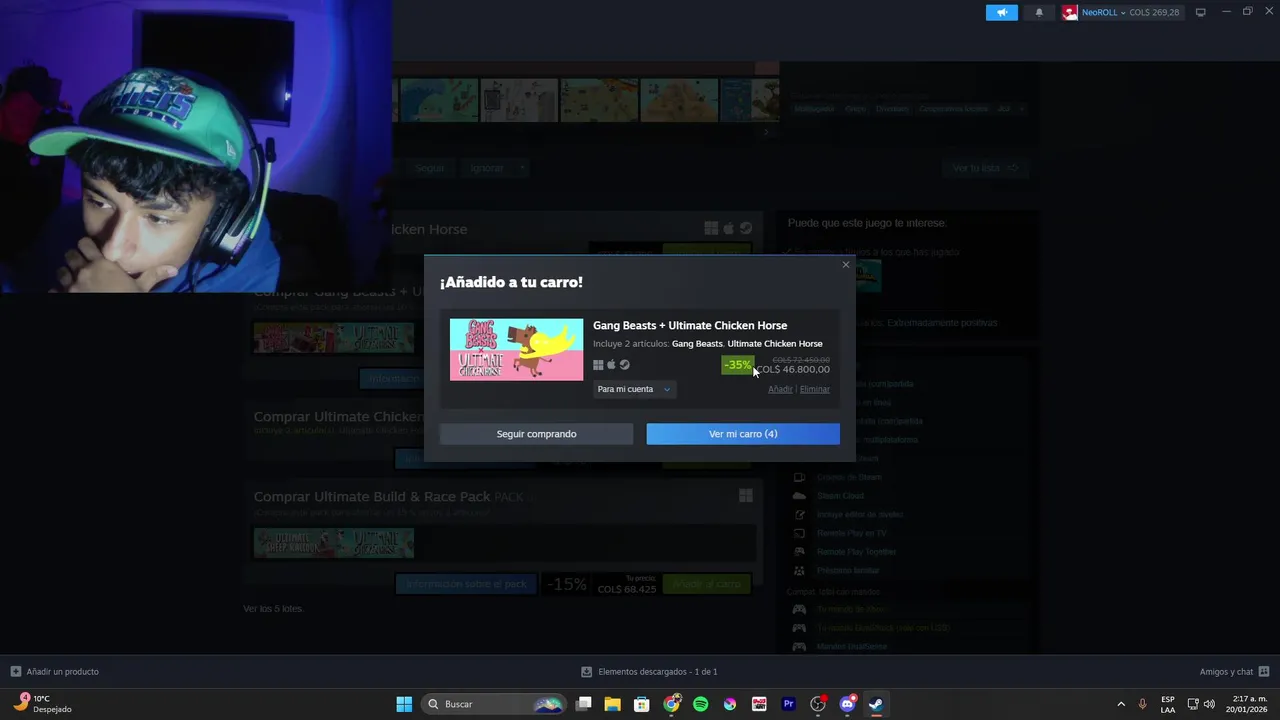Viewport: 1280px width, 720px height.
Task: Click the Amigos y chat icon
Action: (x=1264, y=672)
